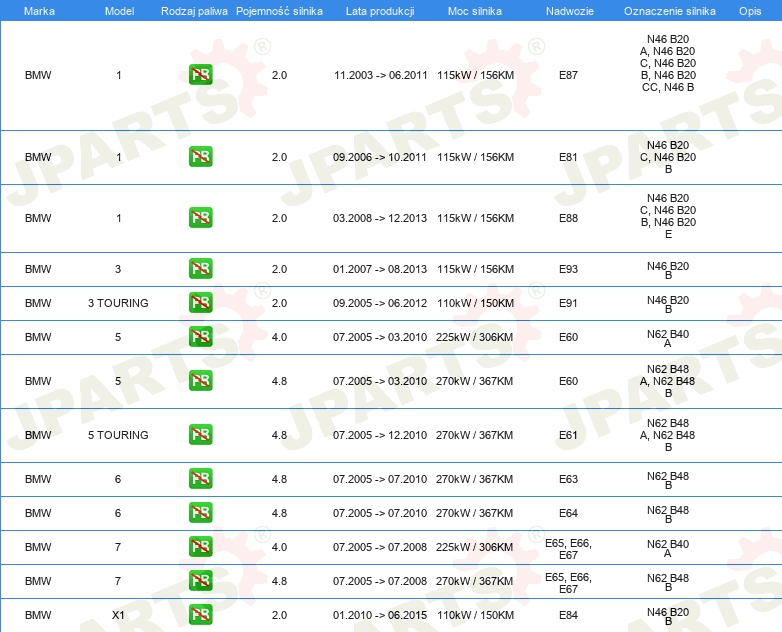Click the Rodzaj paliwa column header
The width and height of the screenshot is (782, 632).
pyautogui.click(x=194, y=11)
